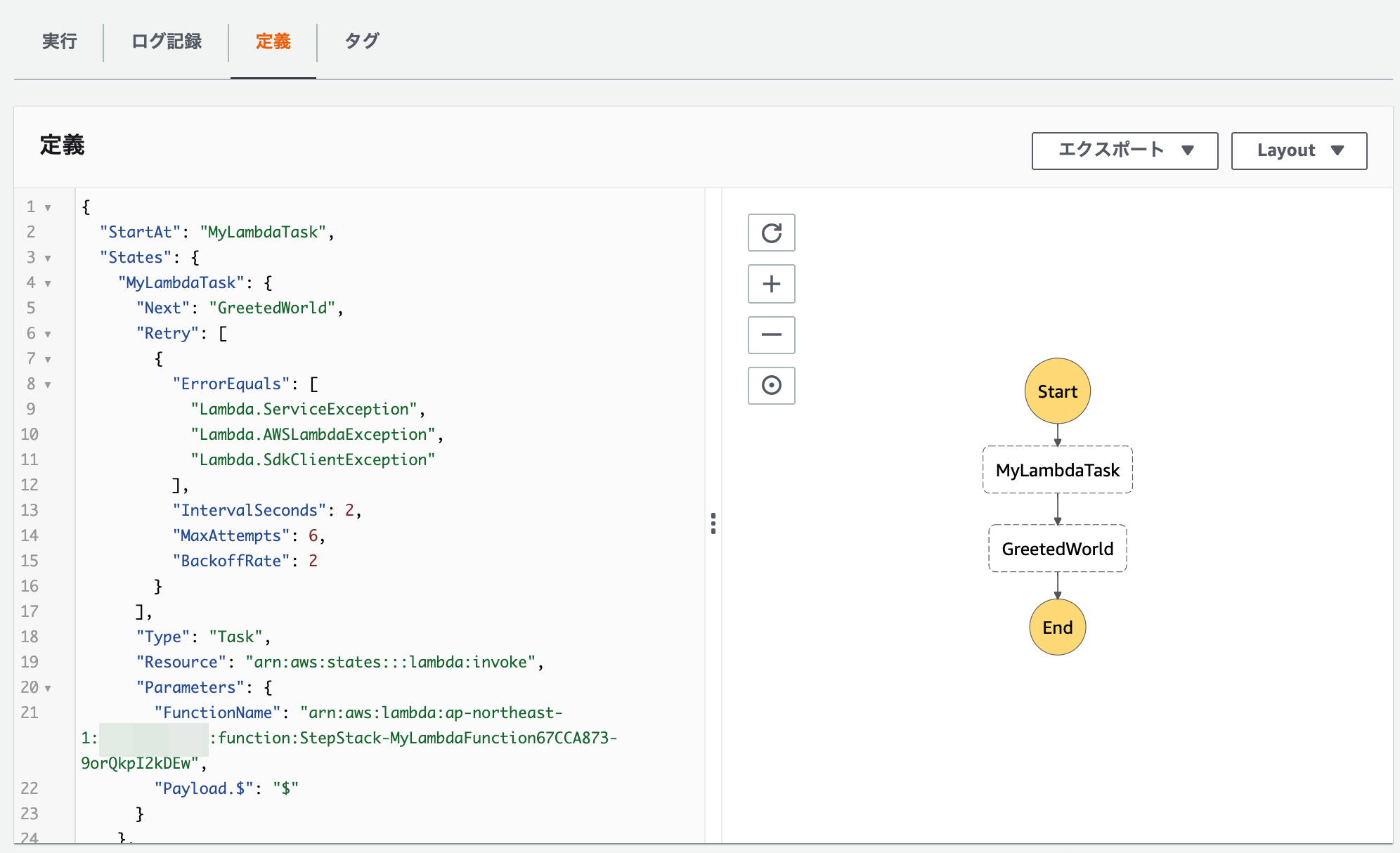The width and height of the screenshot is (1400, 853).
Task: Switch to the 実行 tab
Action: 60,41
